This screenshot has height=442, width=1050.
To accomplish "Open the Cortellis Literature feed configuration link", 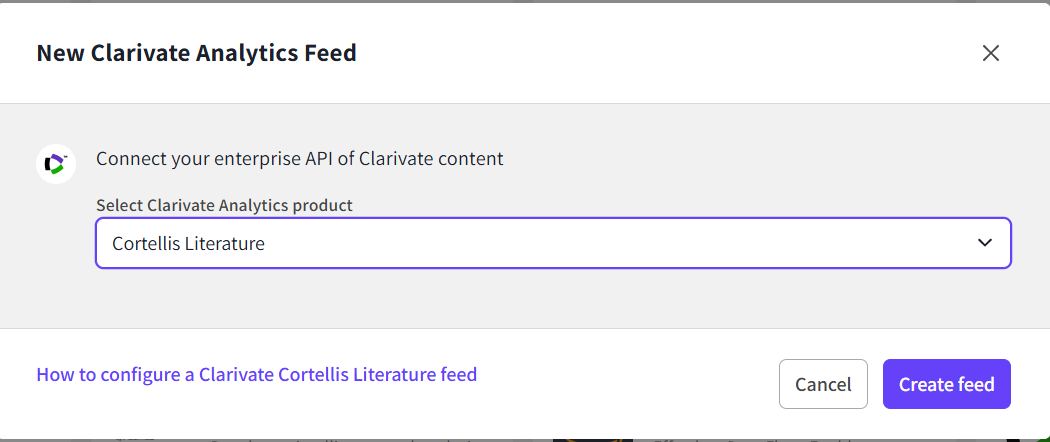I will 256,375.
